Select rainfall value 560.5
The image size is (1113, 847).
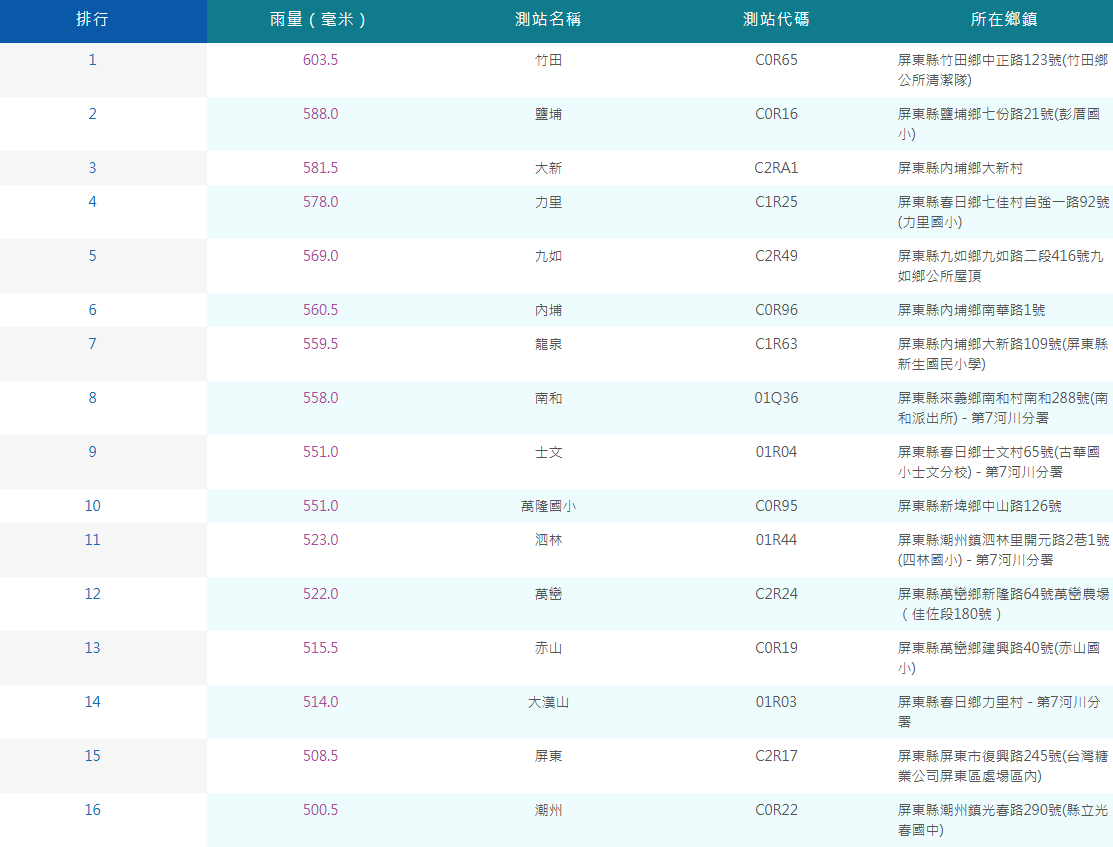click(x=320, y=310)
